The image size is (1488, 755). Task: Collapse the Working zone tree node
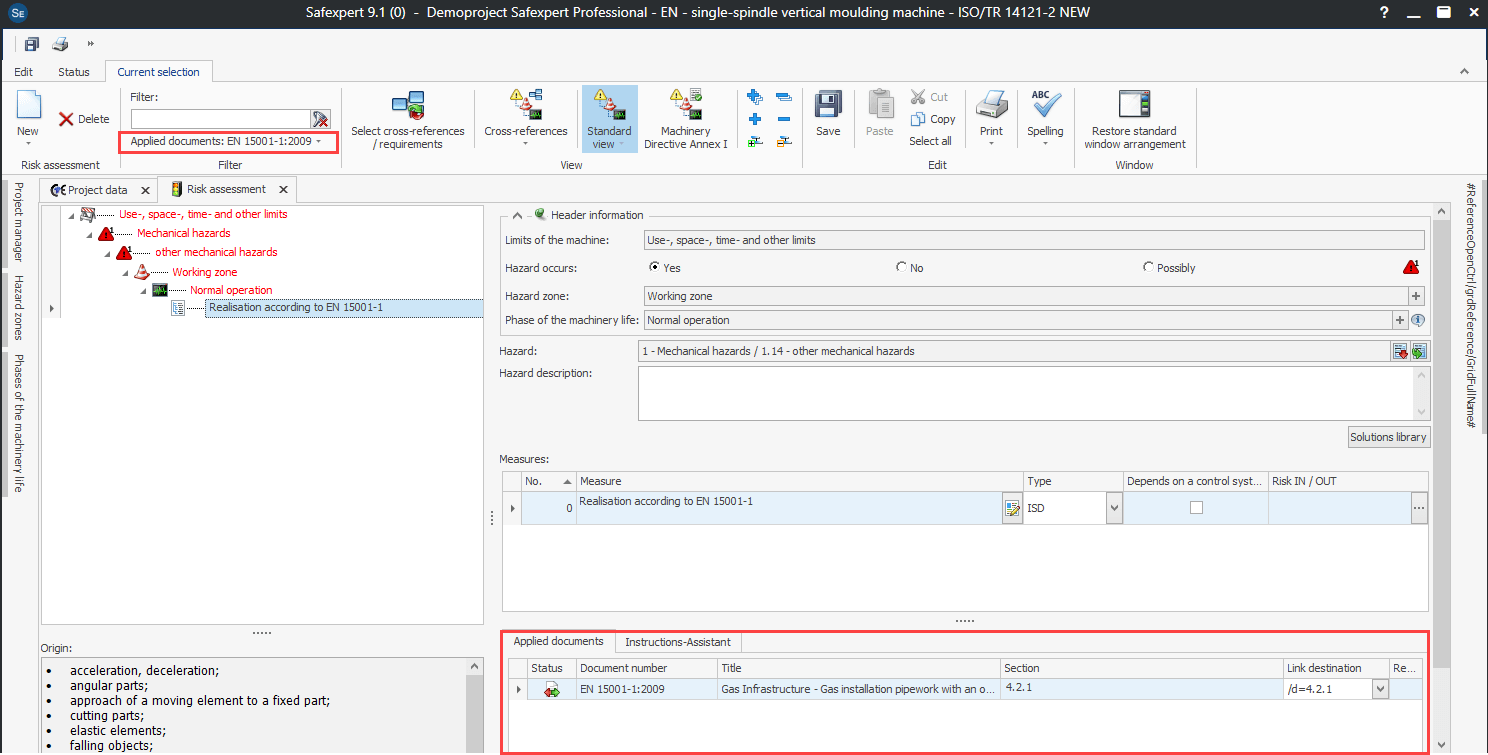[x=126, y=272]
